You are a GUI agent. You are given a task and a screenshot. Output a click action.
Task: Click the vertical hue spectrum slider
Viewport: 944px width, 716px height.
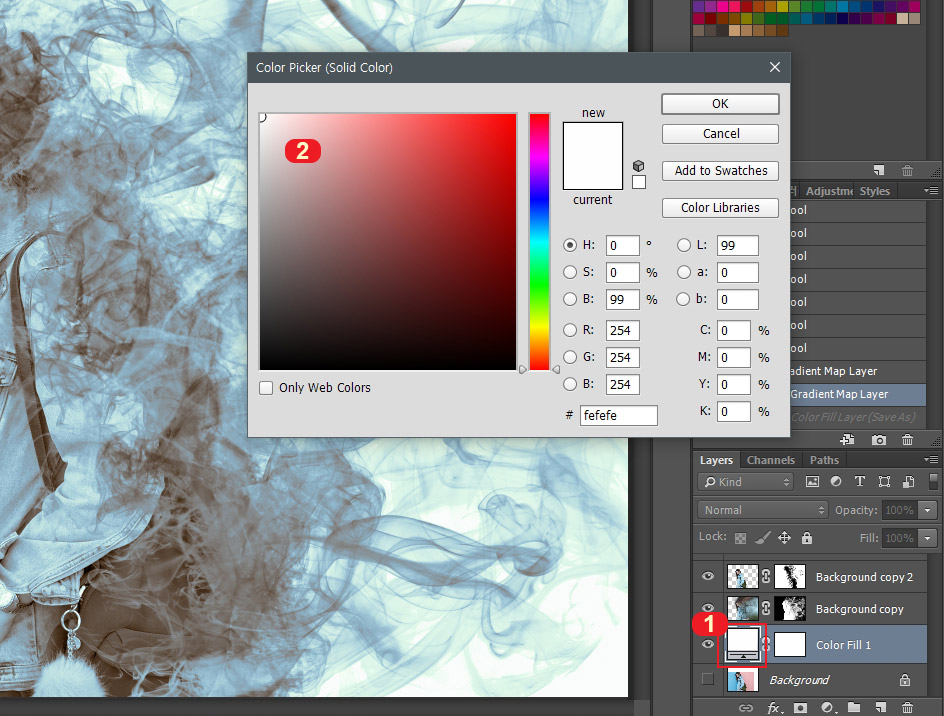point(539,241)
